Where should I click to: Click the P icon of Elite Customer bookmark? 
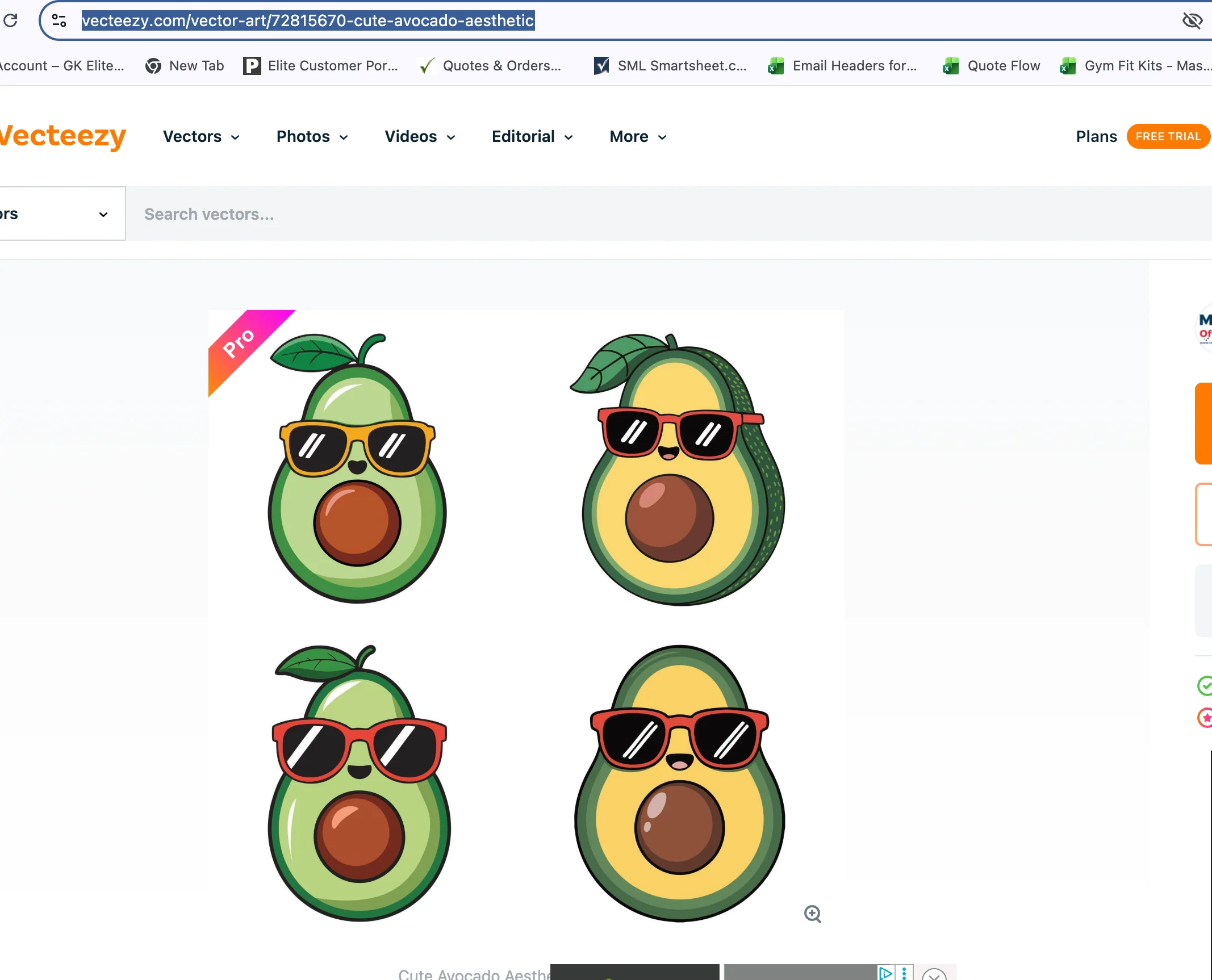pos(252,66)
